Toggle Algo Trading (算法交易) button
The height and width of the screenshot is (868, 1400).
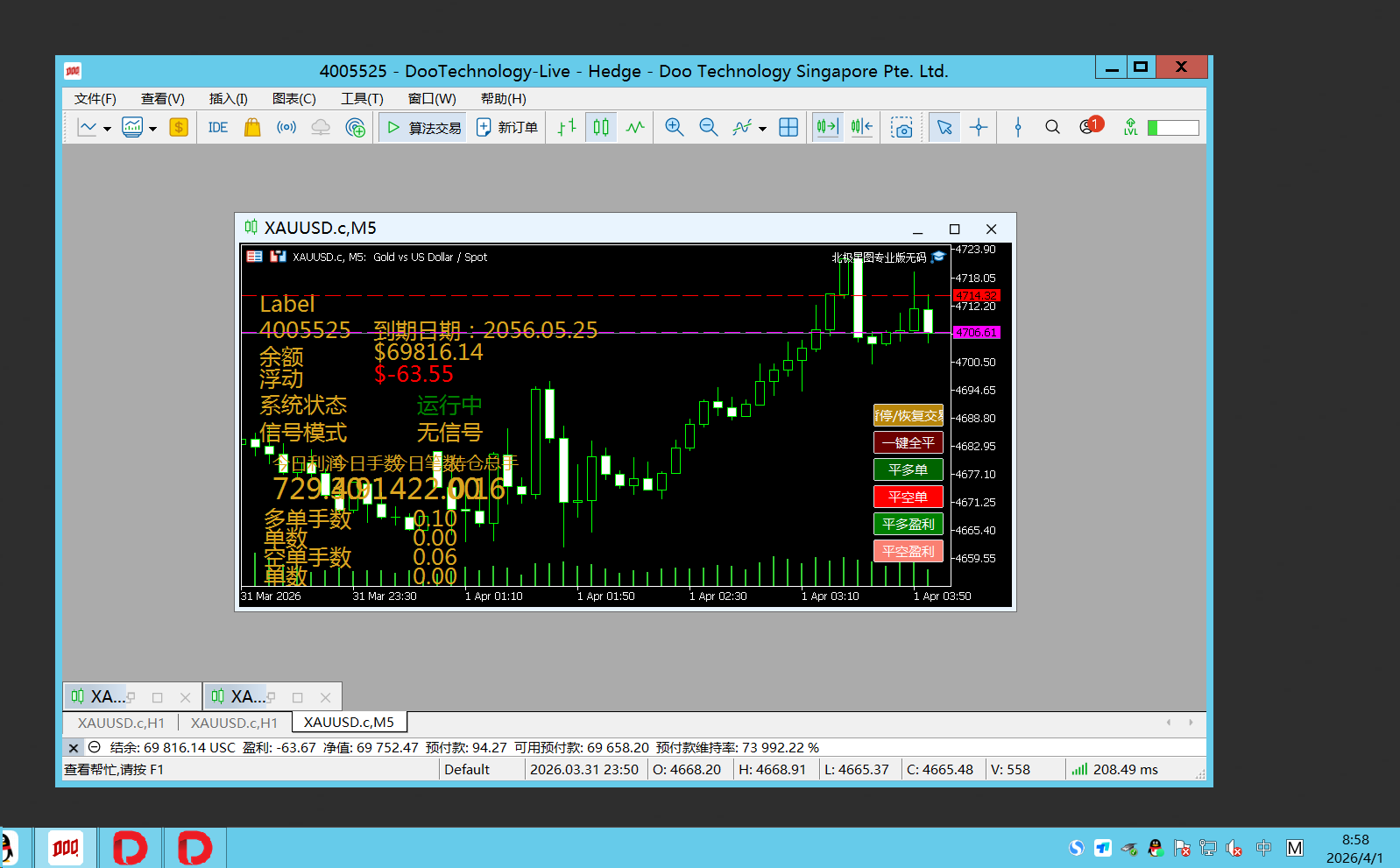423,128
